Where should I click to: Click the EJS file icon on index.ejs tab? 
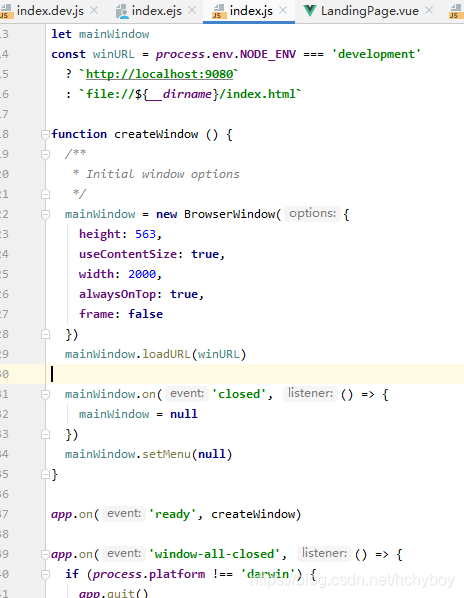122,11
